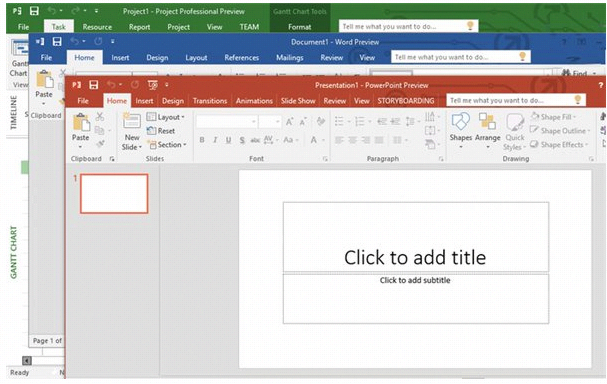Click the 'Click to add subtitle' placeholder
This screenshot has height=384, width=607.
416,298
